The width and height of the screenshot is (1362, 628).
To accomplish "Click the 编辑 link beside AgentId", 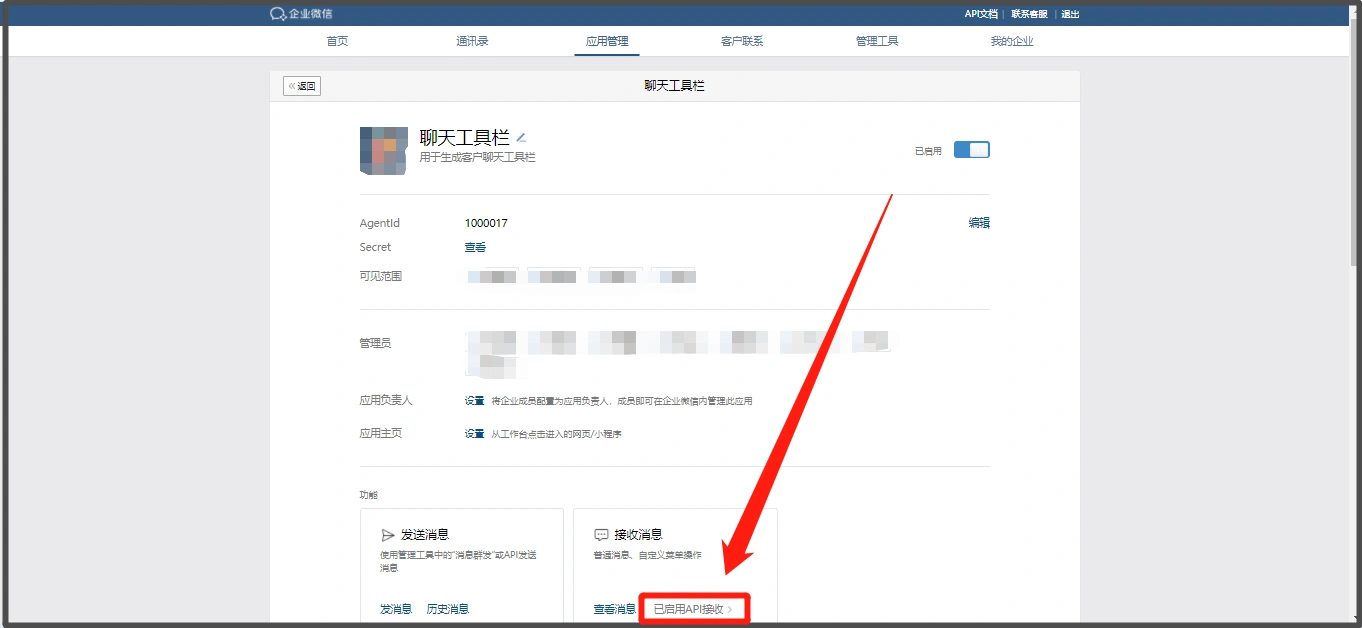I will click(979, 223).
